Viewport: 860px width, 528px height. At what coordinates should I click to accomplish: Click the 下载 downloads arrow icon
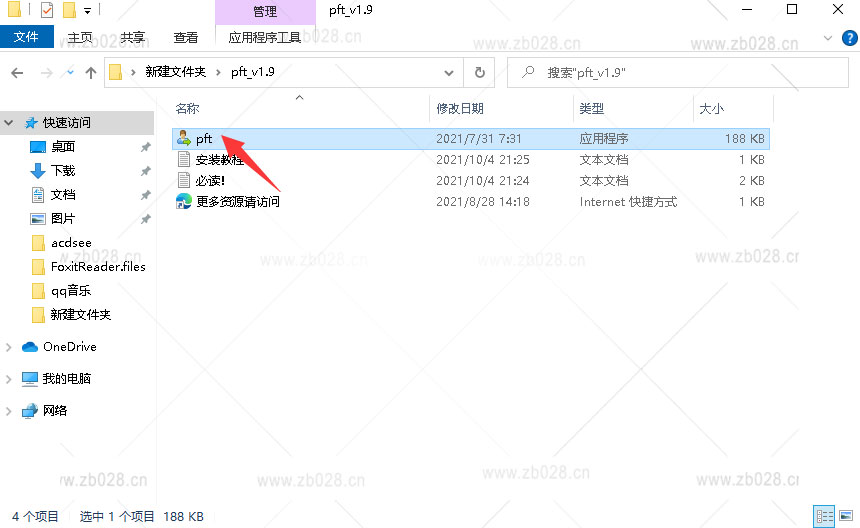click(38, 171)
